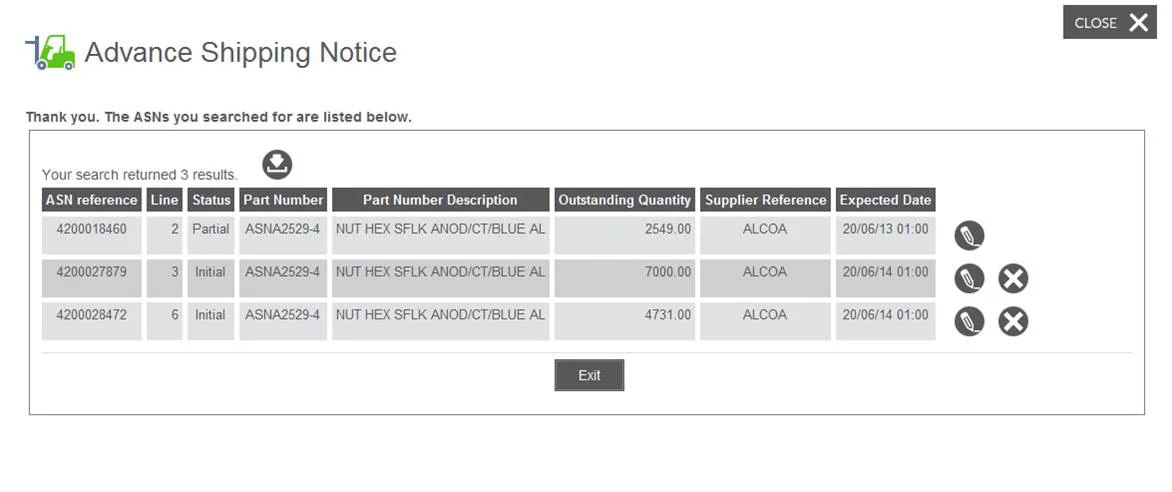Sort by ASN reference column header
Screen dimensions: 1172x492
[x=91, y=200]
